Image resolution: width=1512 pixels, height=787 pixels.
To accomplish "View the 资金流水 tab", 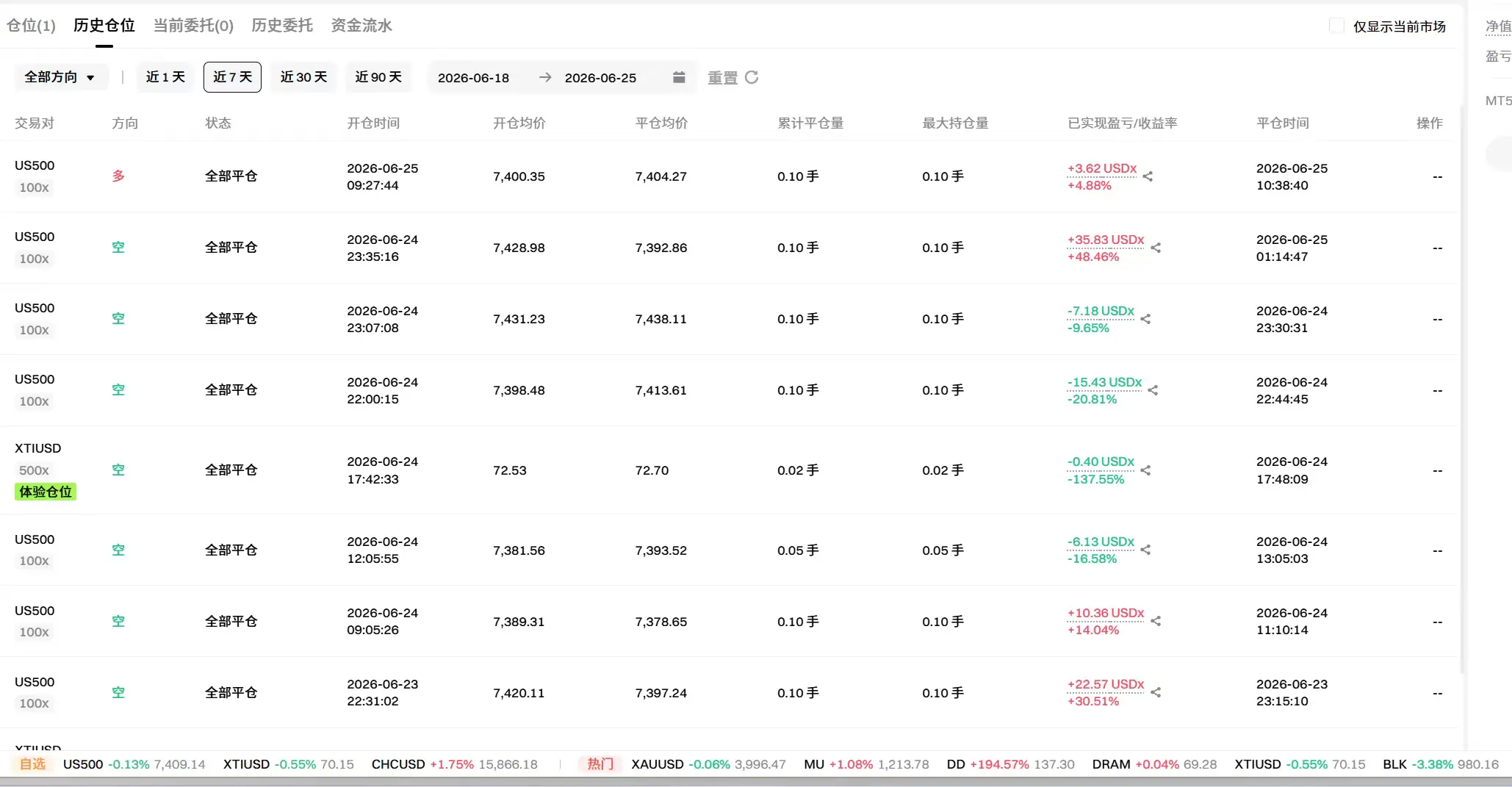I will tap(361, 26).
